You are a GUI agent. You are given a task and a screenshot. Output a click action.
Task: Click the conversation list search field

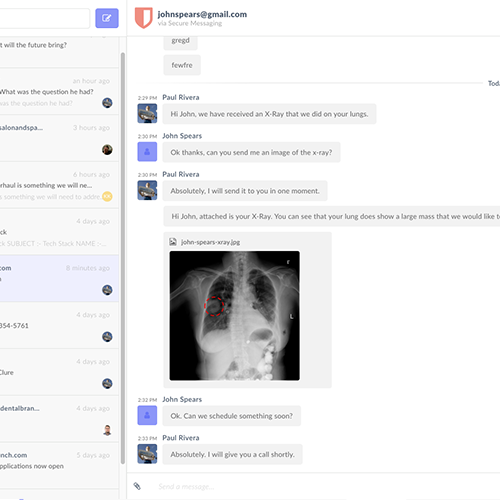pos(44,18)
